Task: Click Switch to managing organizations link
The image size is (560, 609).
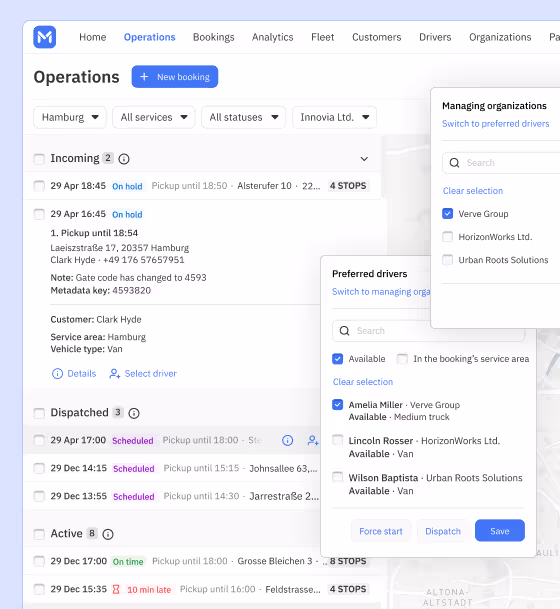Action: point(381,292)
